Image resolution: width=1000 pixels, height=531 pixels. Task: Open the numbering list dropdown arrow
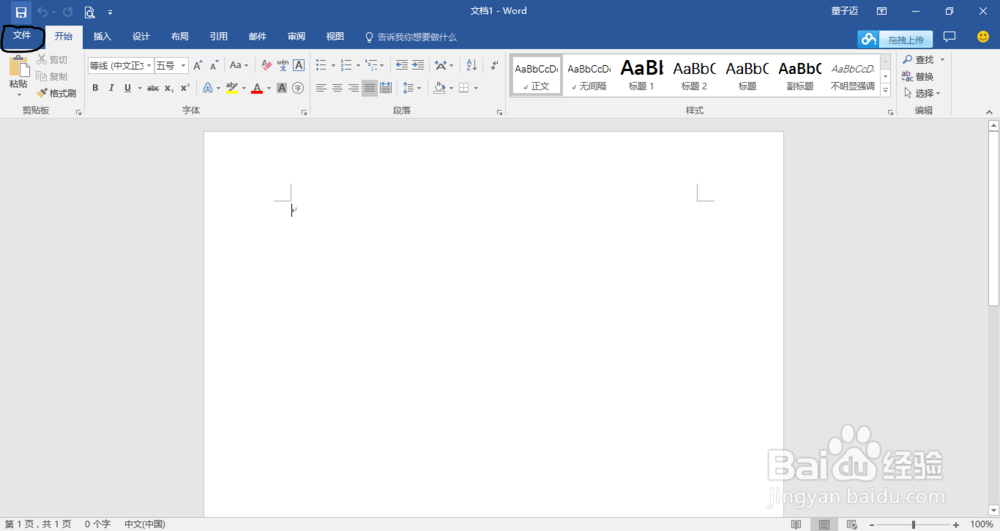coord(358,65)
